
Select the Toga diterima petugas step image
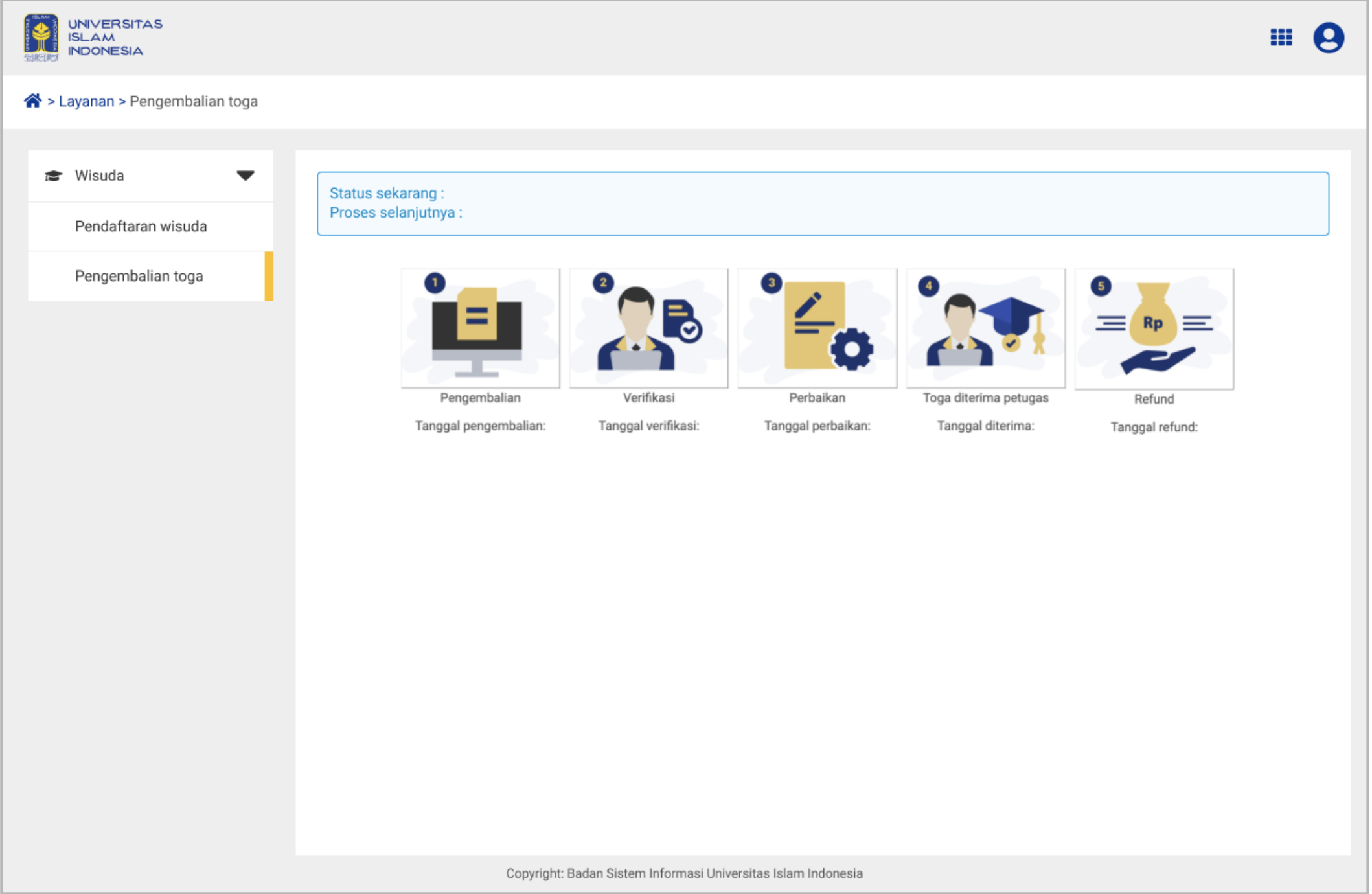985,328
